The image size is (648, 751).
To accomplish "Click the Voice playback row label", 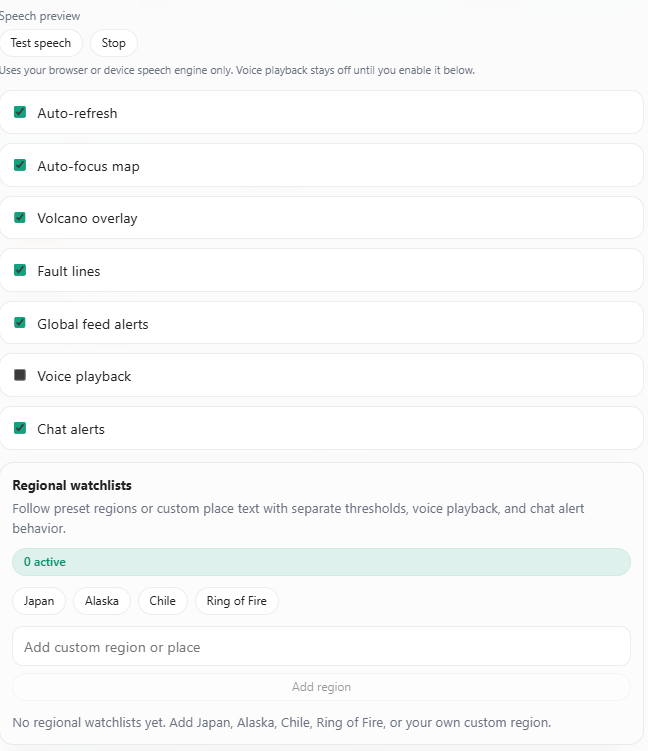I will tap(84, 377).
